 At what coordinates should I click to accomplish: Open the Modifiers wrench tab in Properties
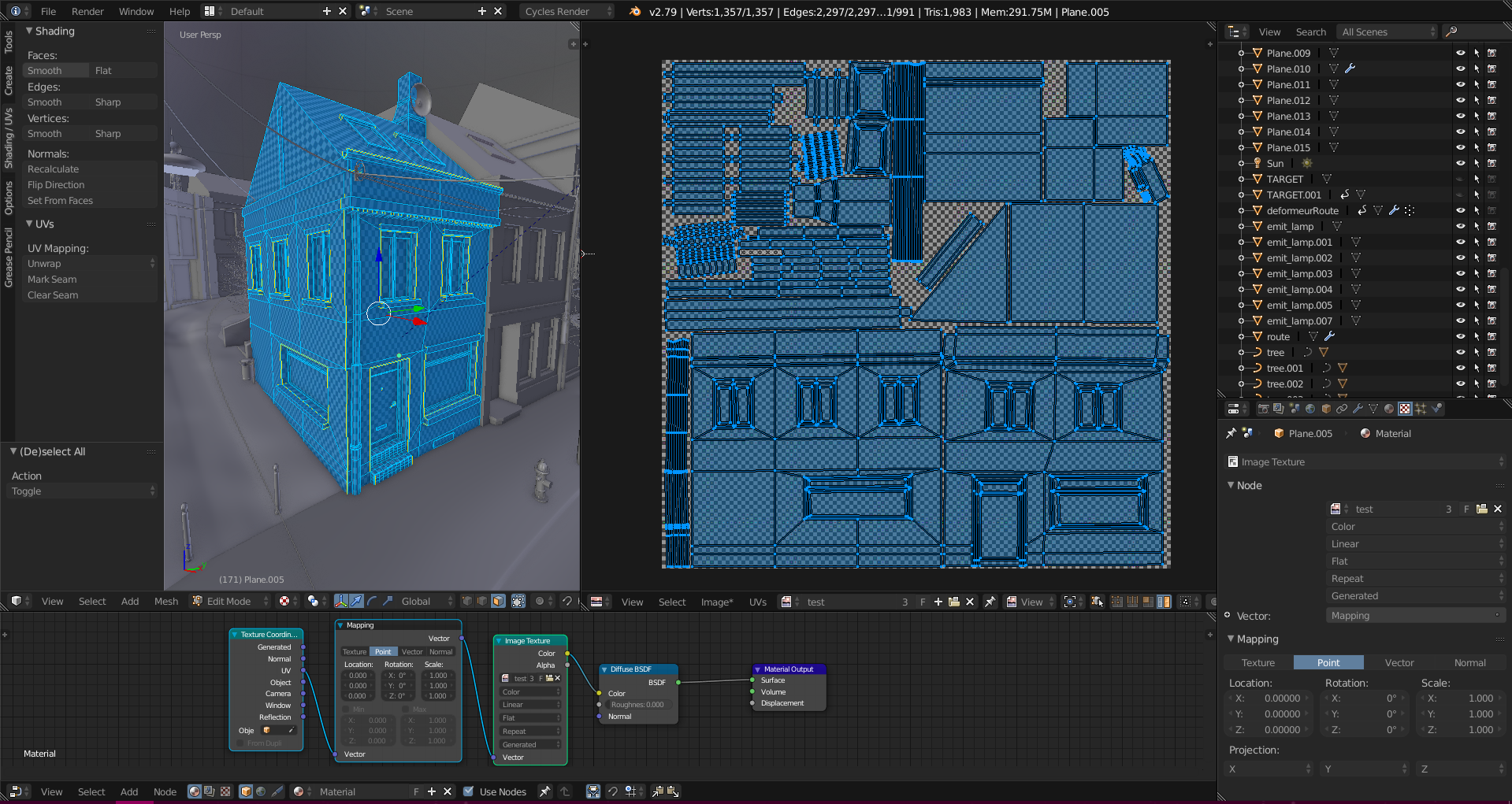pyautogui.click(x=1358, y=409)
